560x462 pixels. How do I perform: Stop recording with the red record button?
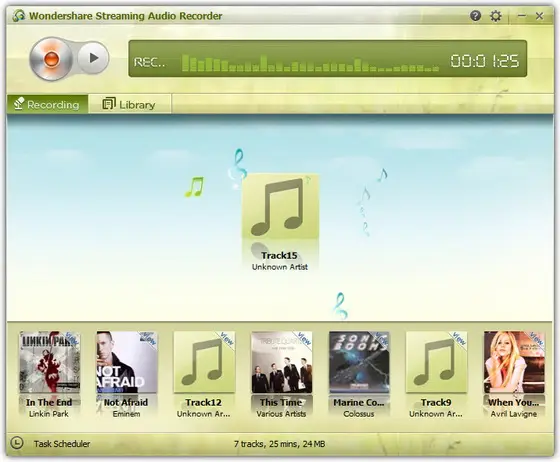(x=51, y=59)
